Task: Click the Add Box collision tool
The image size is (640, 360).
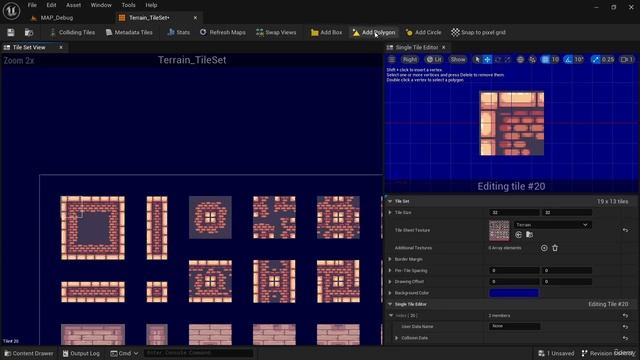Action: coord(327,32)
